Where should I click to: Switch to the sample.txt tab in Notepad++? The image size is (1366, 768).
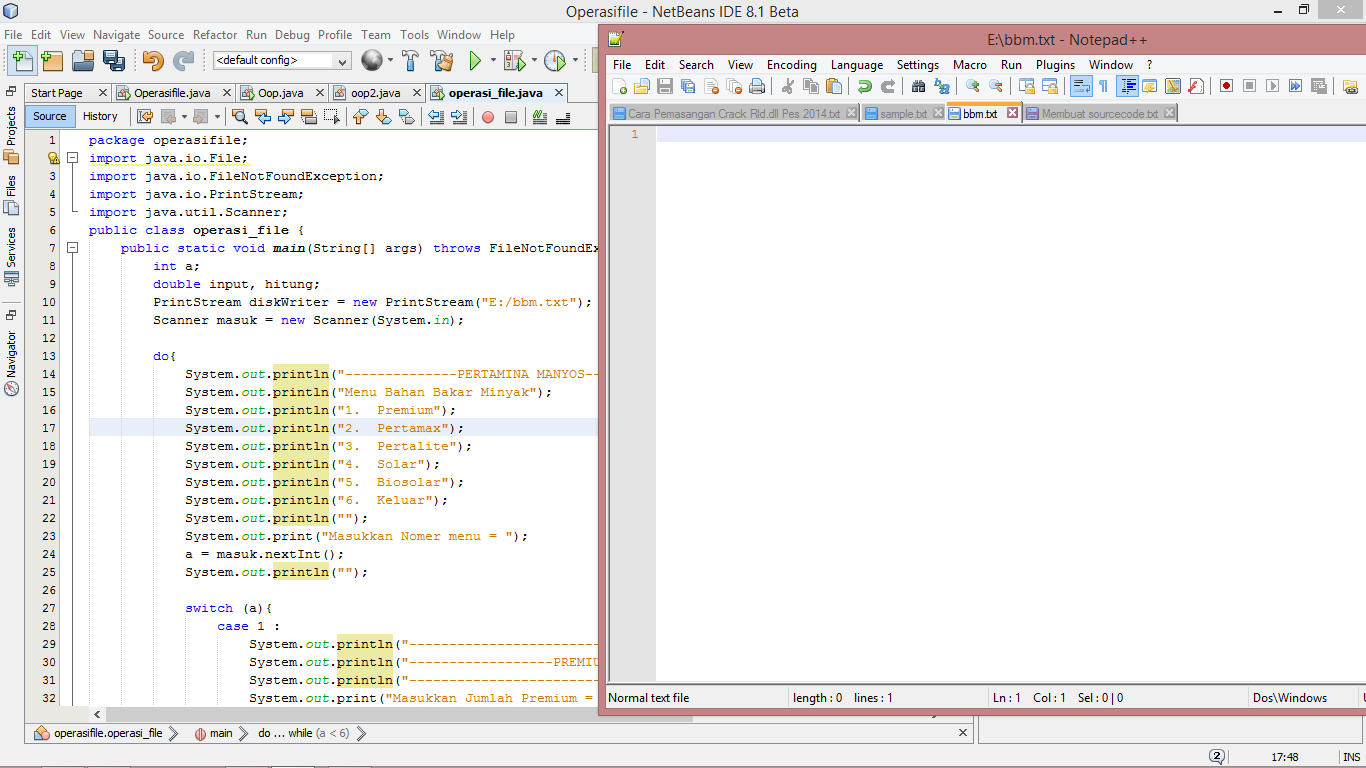click(x=903, y=113)
